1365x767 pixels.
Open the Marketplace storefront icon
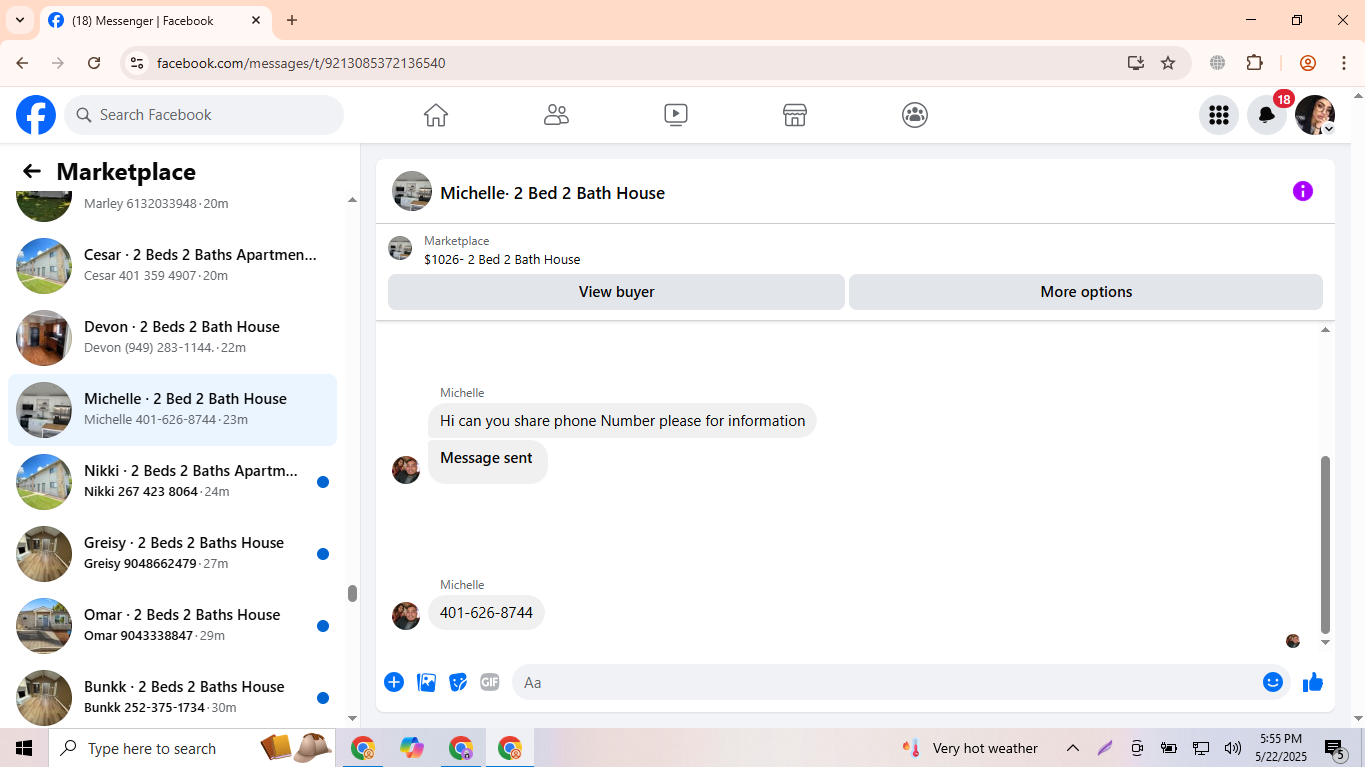795,115
